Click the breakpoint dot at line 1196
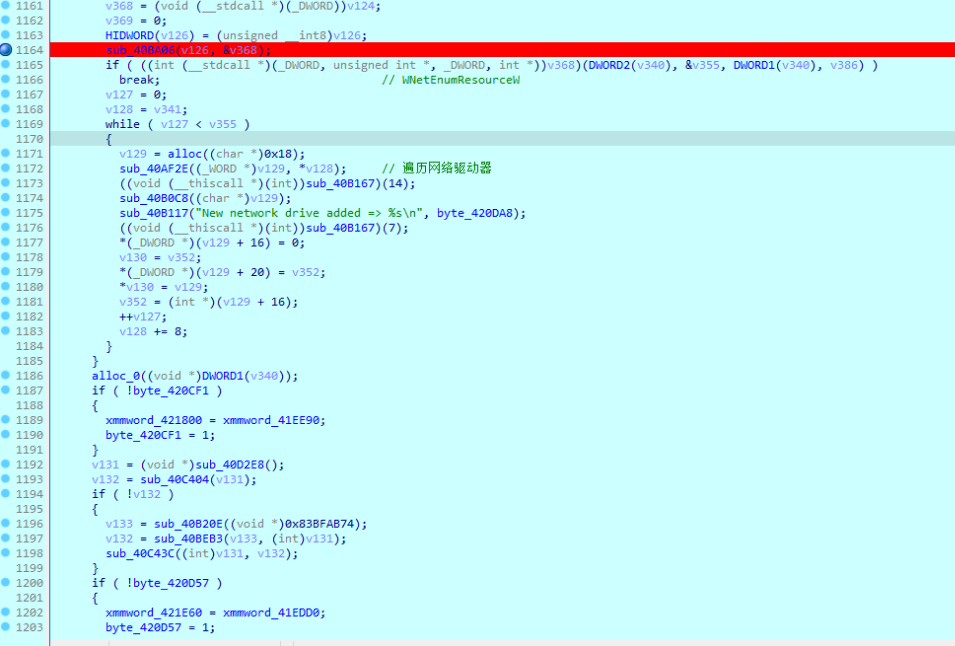955x646 pixels. 5,523
